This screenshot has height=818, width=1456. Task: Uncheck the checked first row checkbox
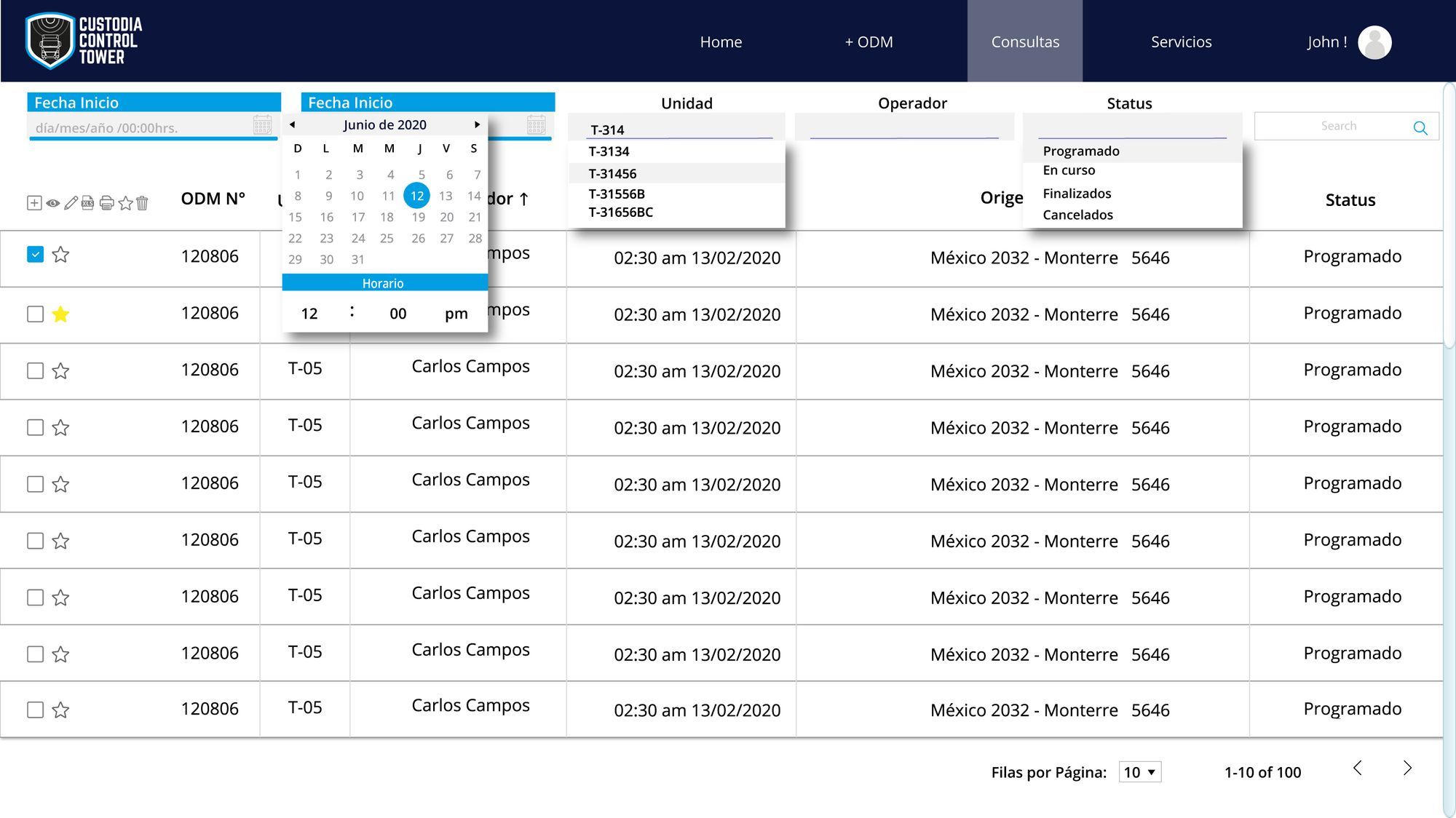(35, 255)
